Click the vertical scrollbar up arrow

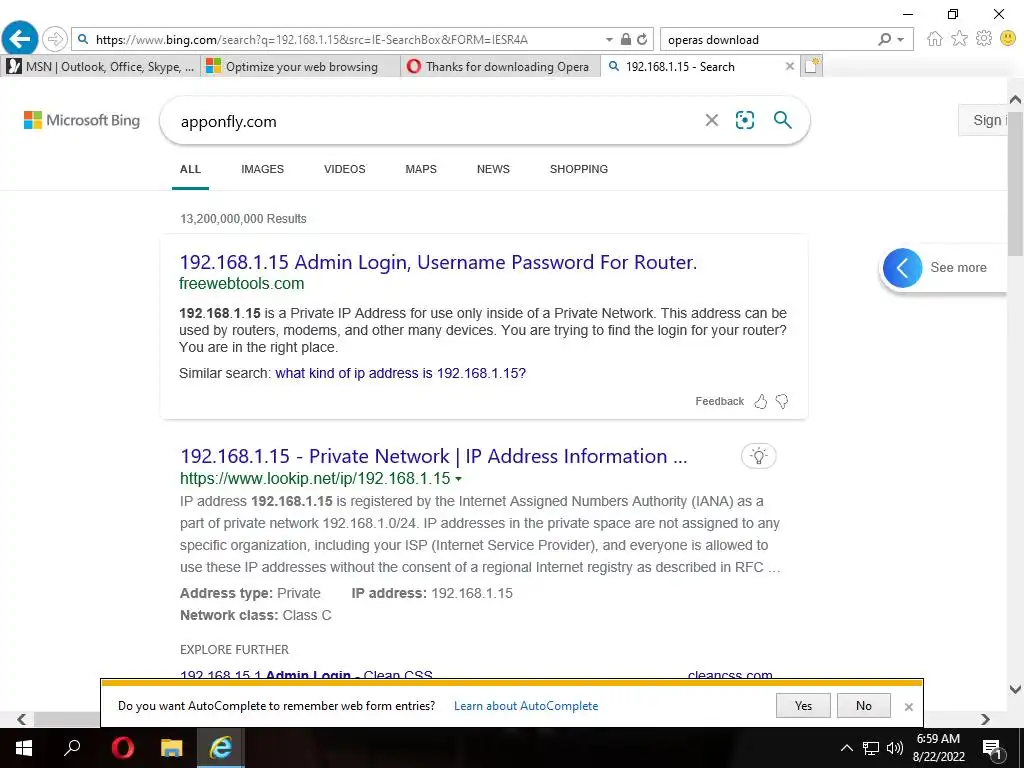(1015, 99)
